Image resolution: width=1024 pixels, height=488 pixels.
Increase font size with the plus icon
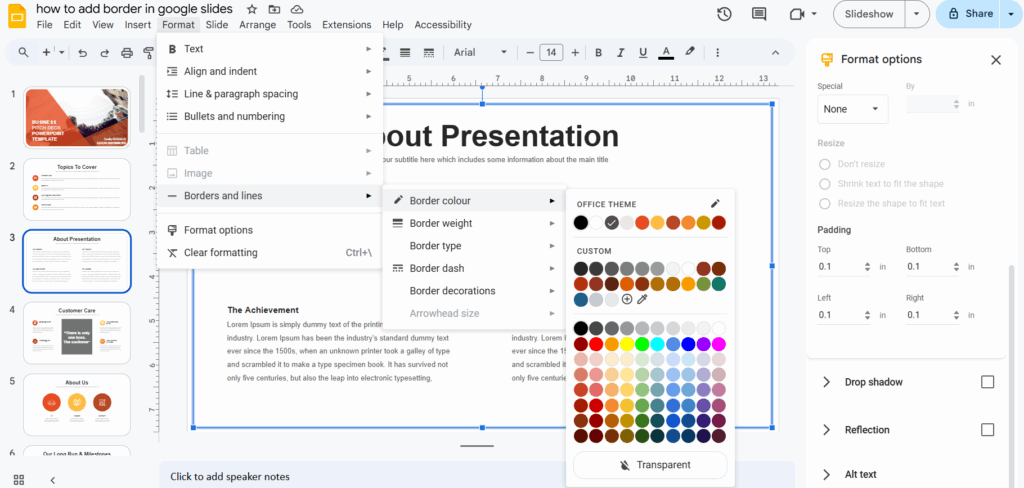click(x=575, y=52)
